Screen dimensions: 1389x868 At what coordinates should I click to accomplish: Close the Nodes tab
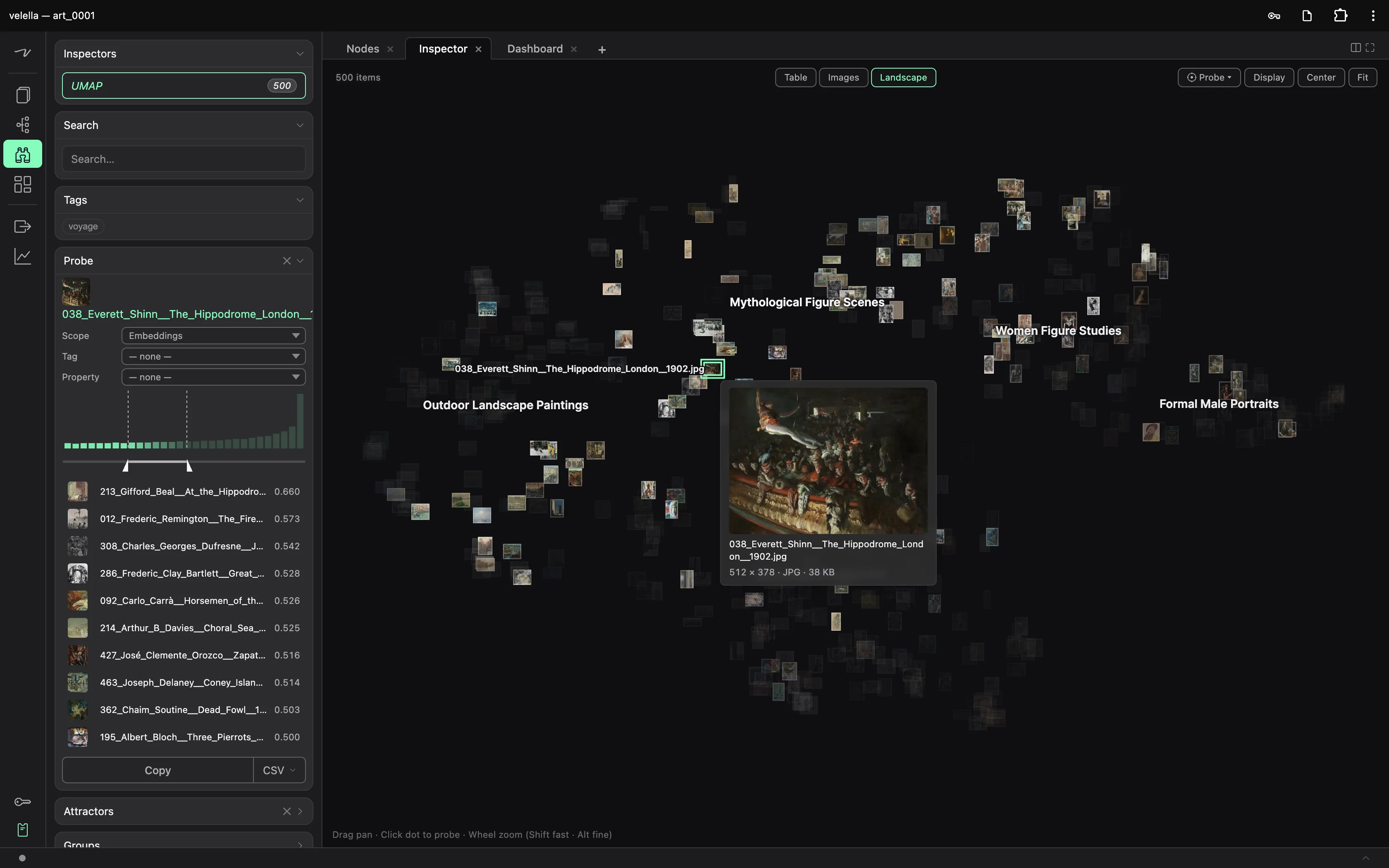coord(390,49)
